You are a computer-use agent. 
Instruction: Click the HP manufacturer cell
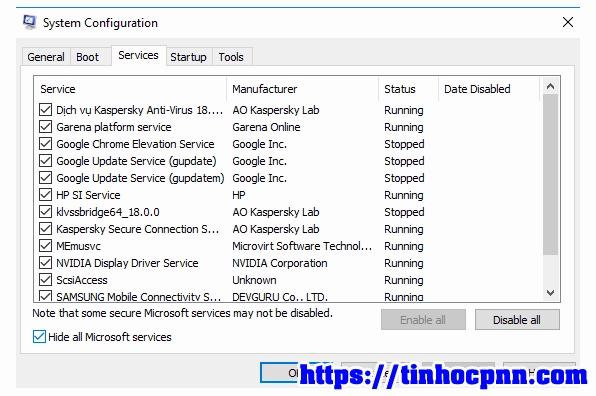point(239,195)
